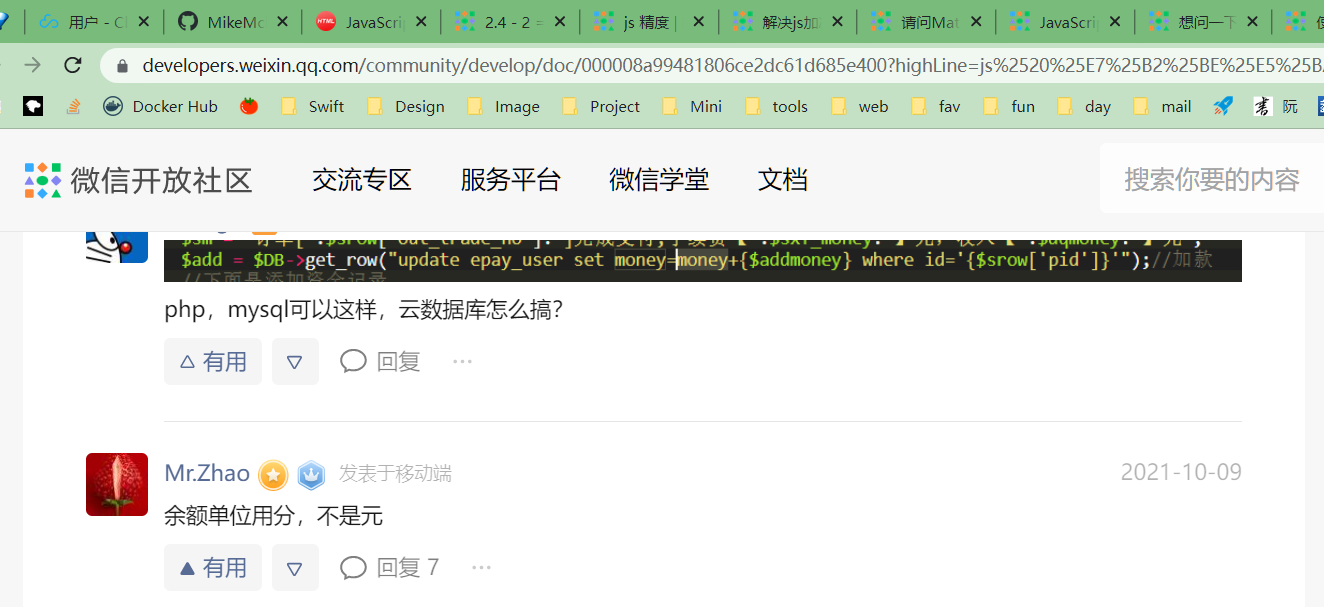The width and height of the screenshot is (1324, 607).
Task: Open more options for php mysql comment
Action: point(462,361)
